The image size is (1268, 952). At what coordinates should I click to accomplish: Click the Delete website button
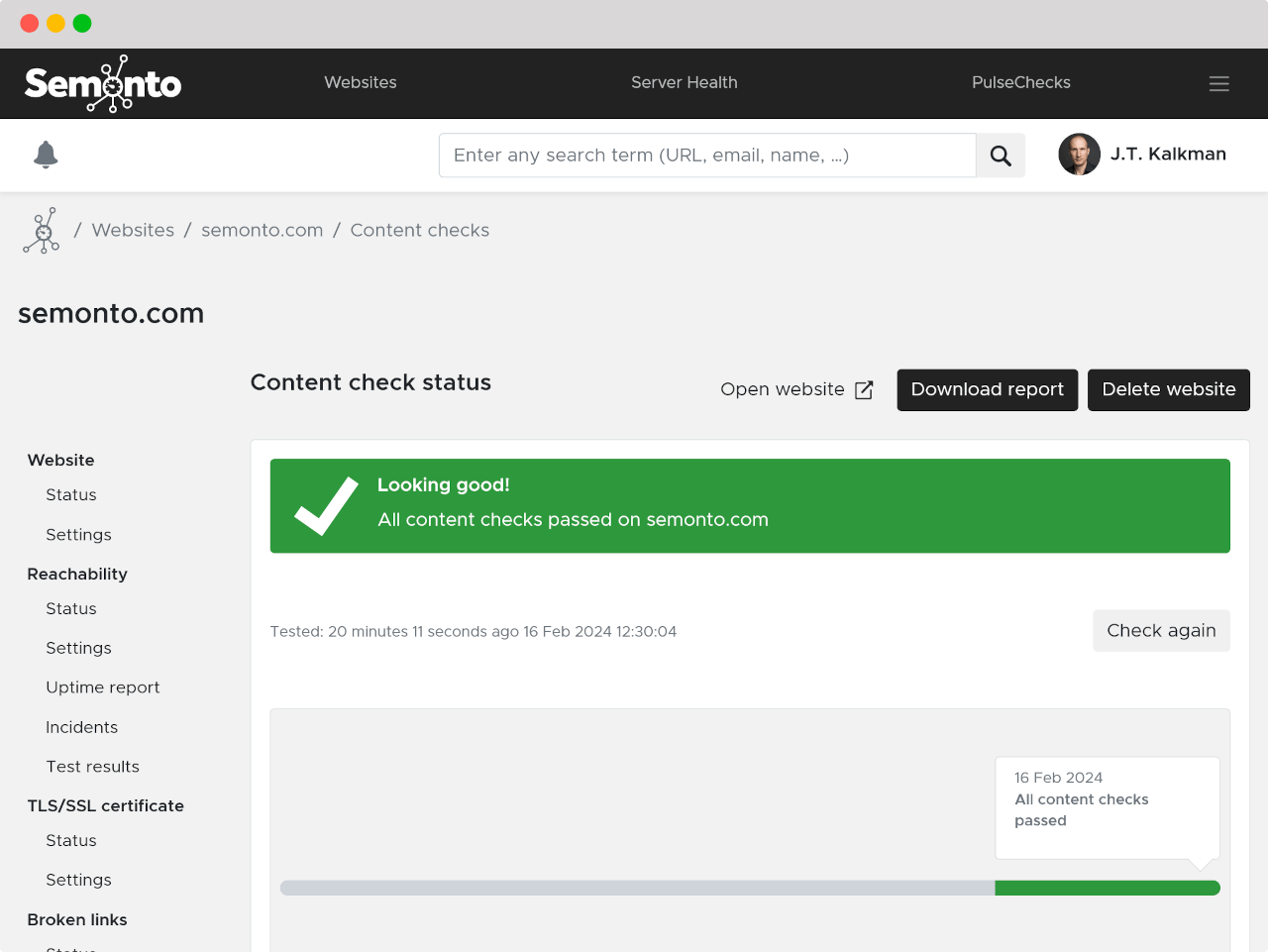pyautogui.click(x=1169, y=390)
